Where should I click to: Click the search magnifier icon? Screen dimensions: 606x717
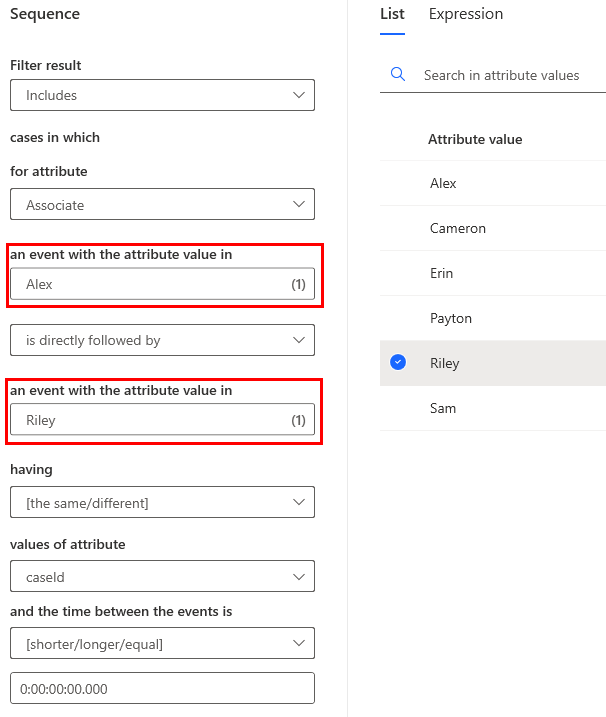397,74
